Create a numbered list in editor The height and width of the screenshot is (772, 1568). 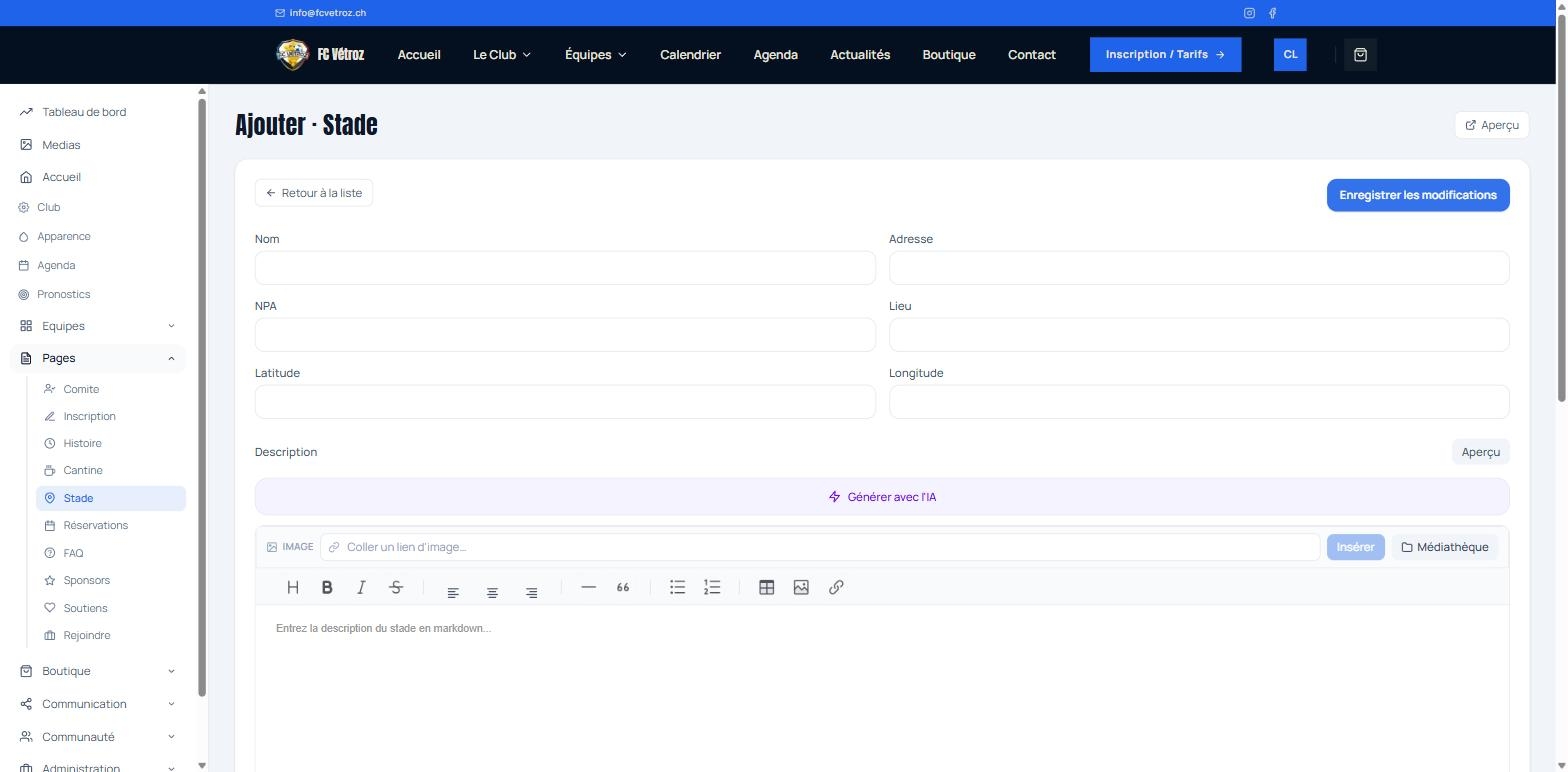(x=712, y=588)
